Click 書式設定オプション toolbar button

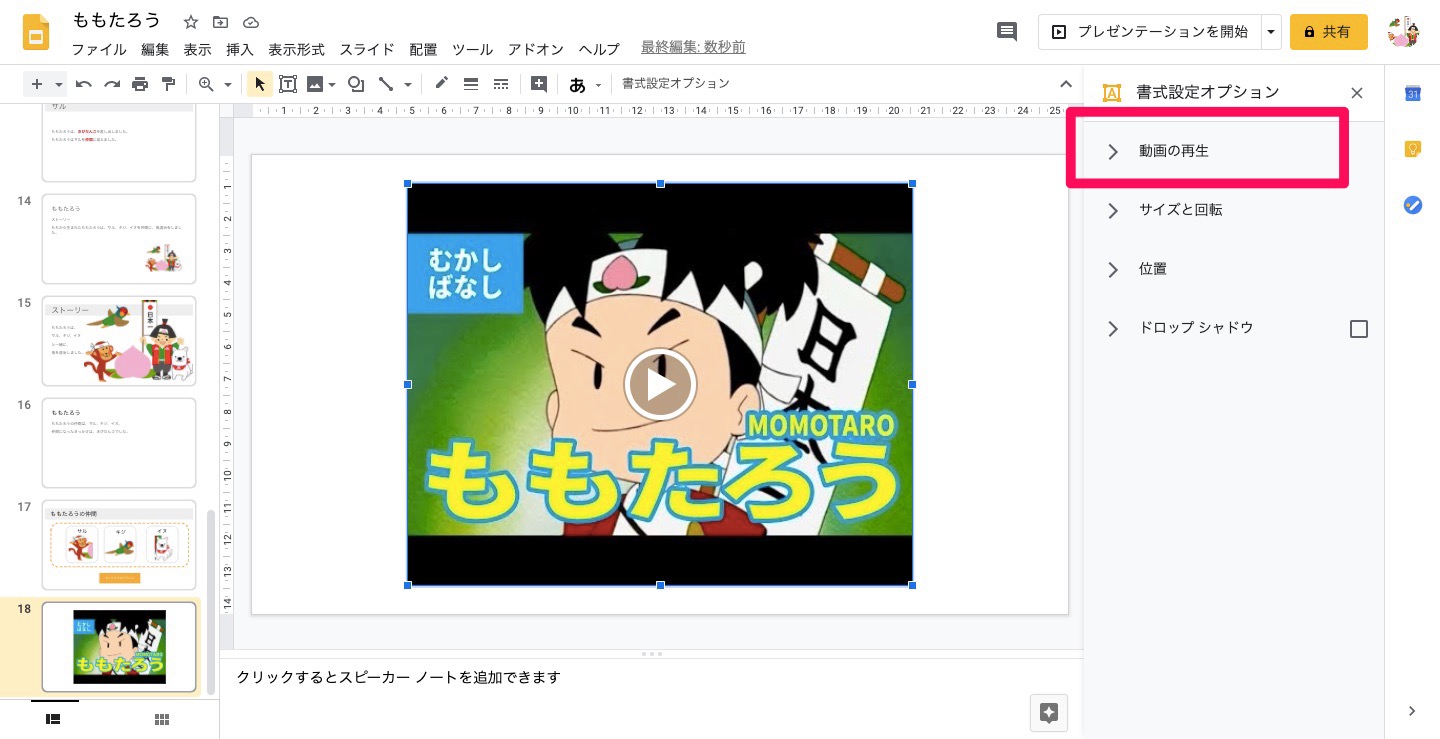coord(676,84)
